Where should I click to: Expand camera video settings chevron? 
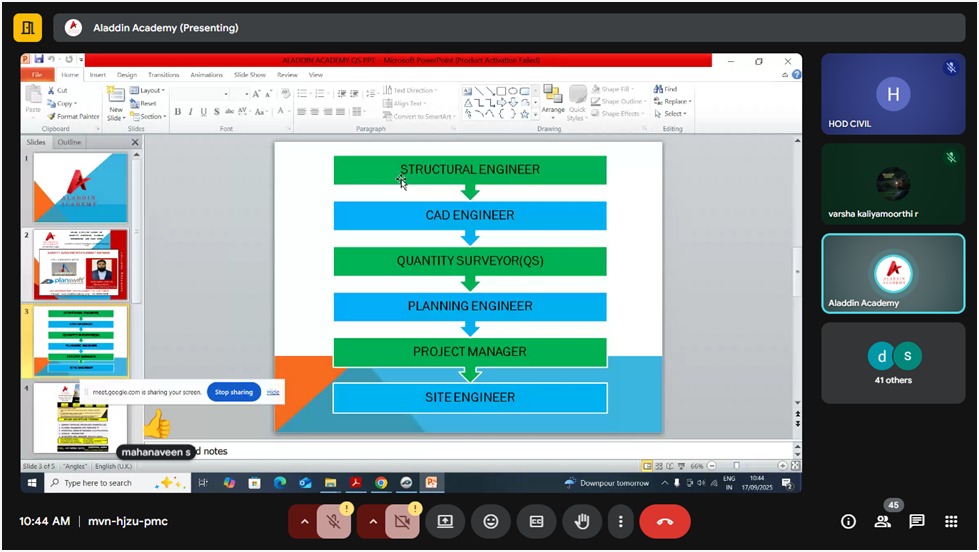(x=372, y=521)
